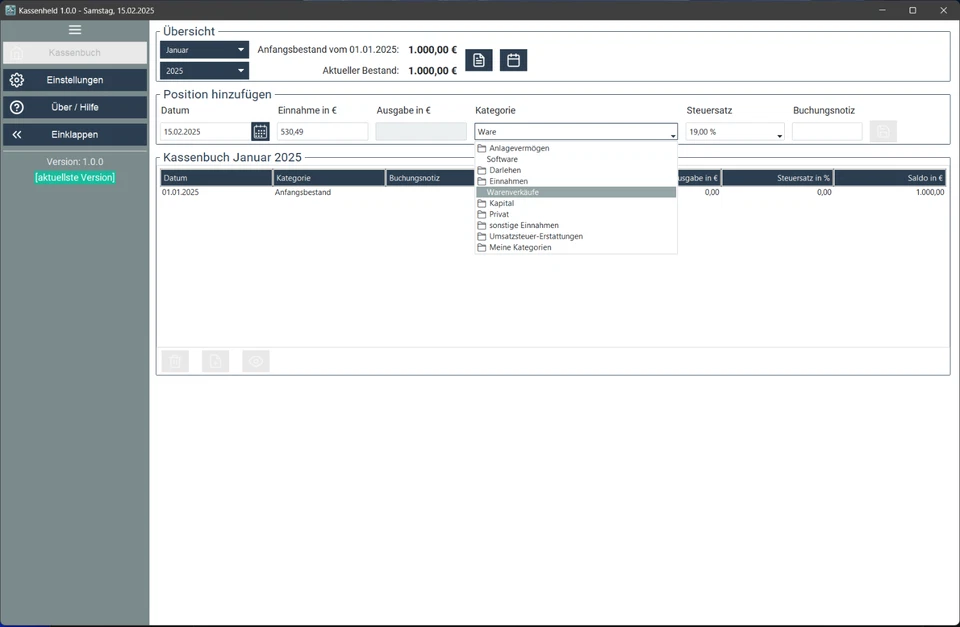
Task: Click the trash delete icon below table
Action: [x=175, y=361]
